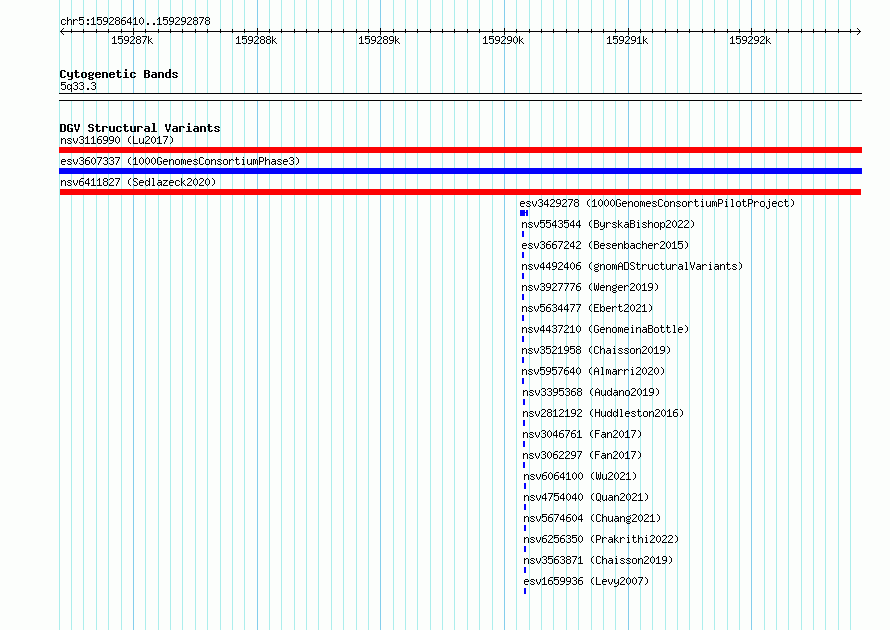Screen dimensions: 890x630
Task: Click the 159288k ruler mark
Action: click(256, 40)
